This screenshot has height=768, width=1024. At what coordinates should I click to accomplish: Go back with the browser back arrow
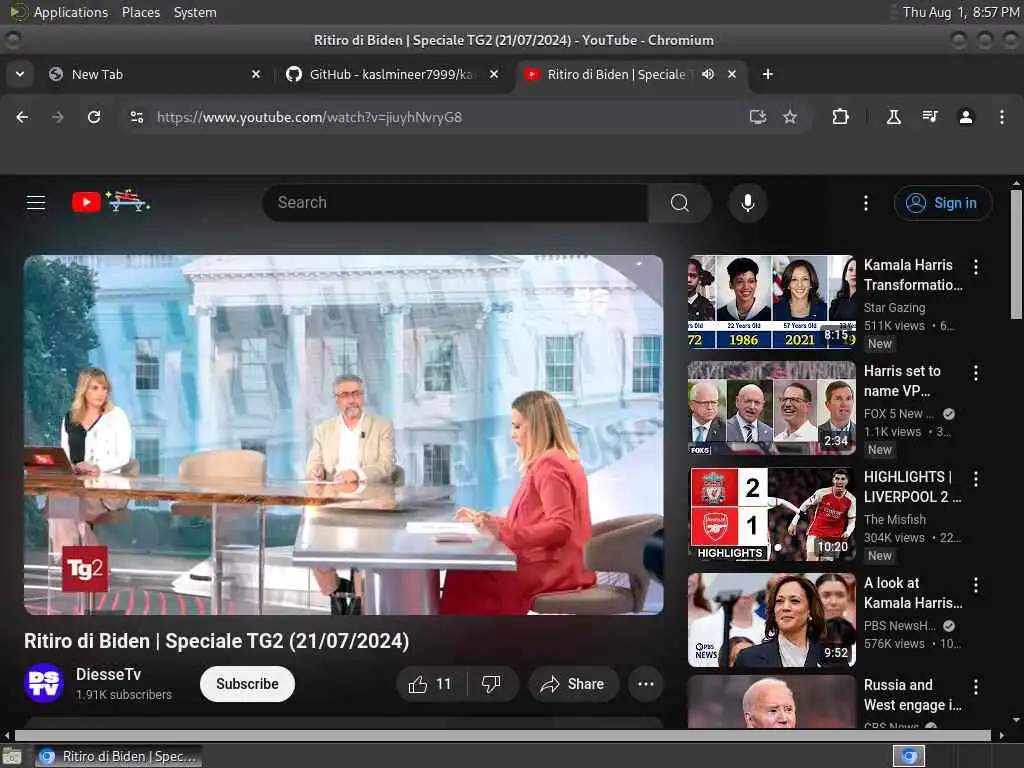pyautogui.click(x=22, y=117)
